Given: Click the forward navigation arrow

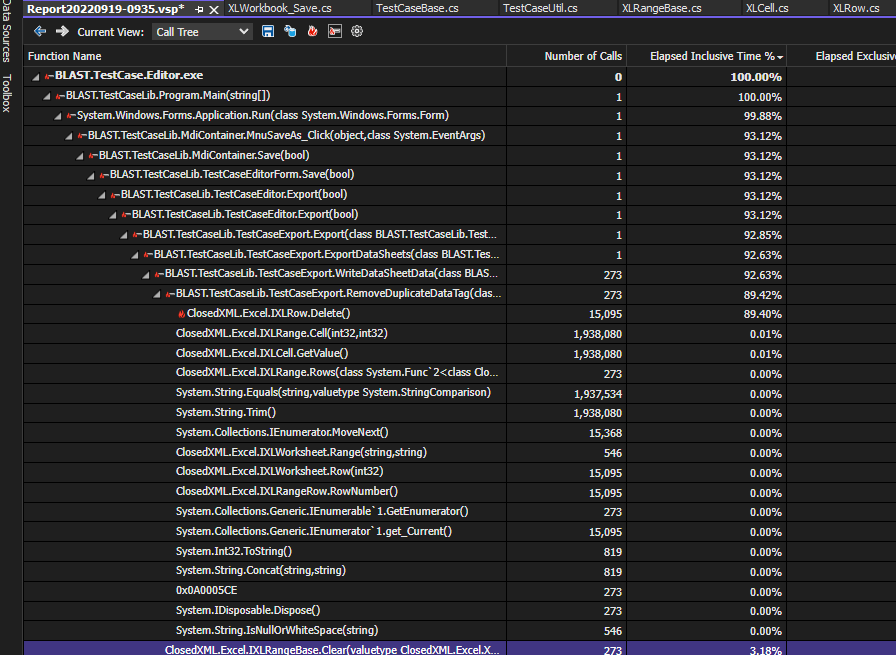Looking at the screenshot, I should pyautogui.click(x=62, y=31).
